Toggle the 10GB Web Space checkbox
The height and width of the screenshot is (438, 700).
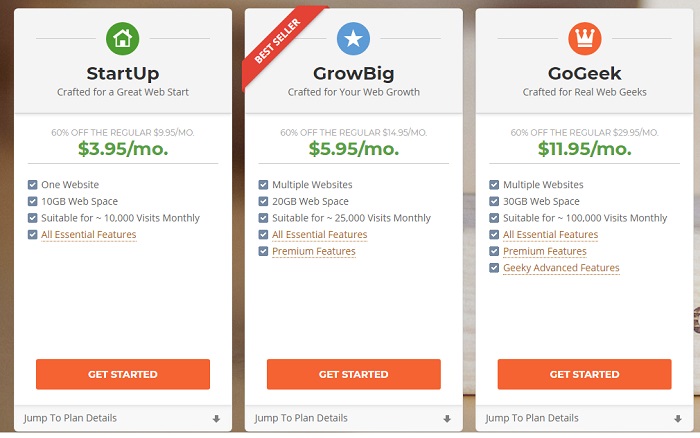click(33, 201)
